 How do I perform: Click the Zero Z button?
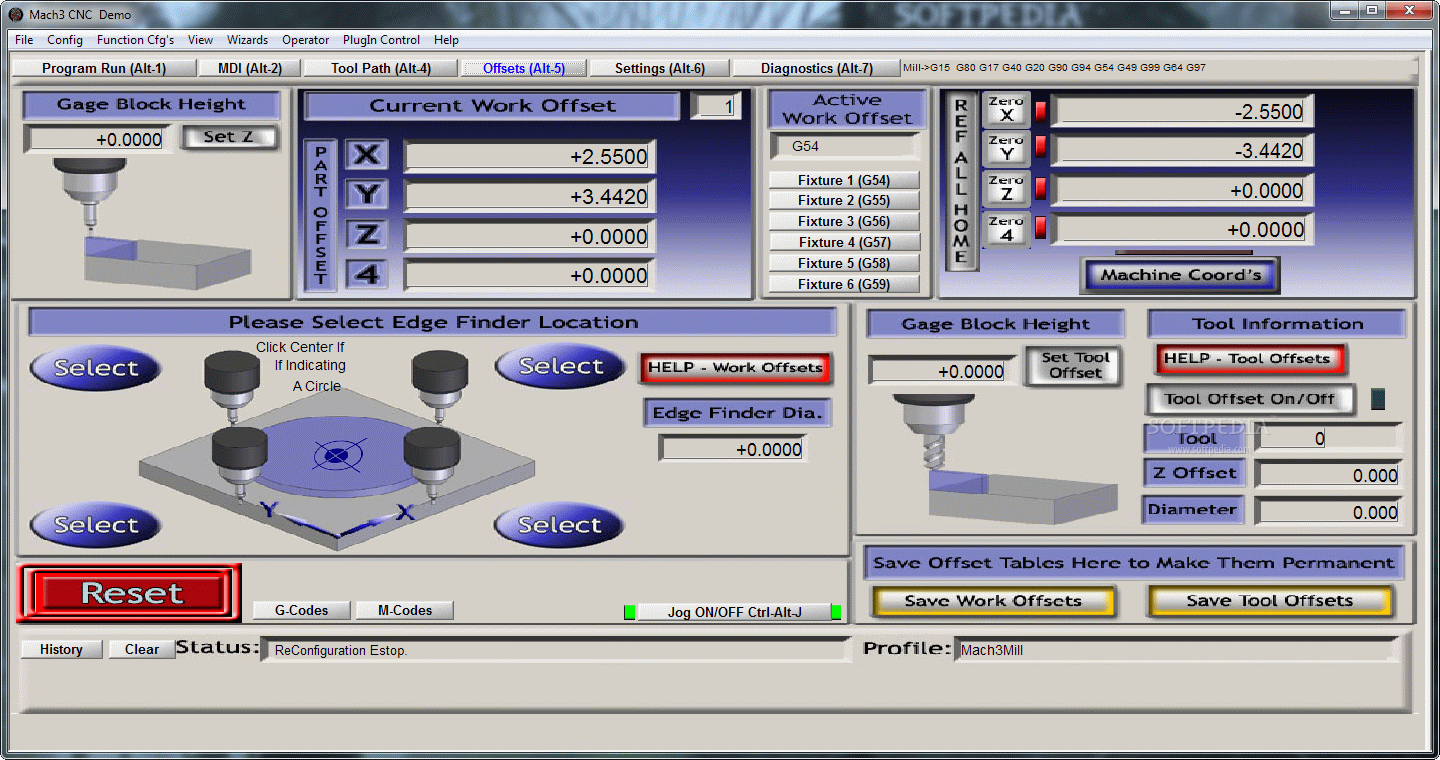[x=1006, y=187]
